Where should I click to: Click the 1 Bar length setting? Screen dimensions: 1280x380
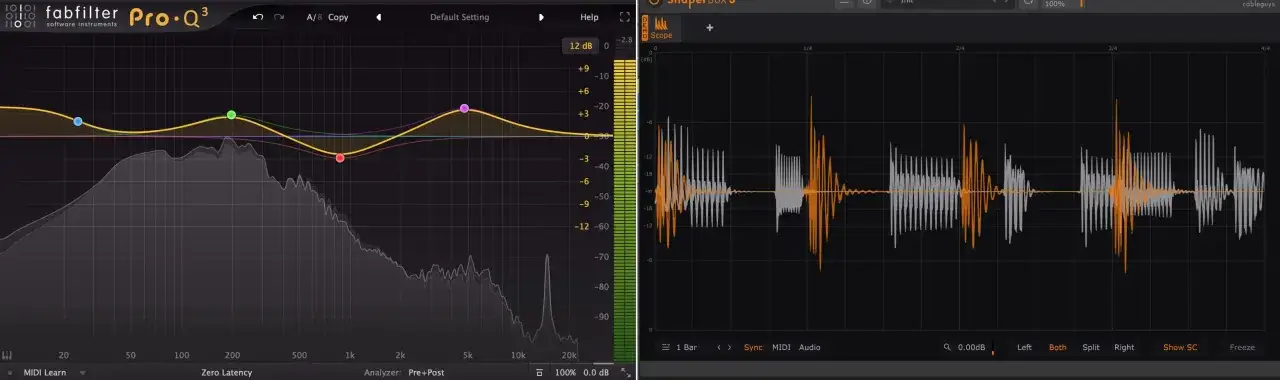[687, 347]
